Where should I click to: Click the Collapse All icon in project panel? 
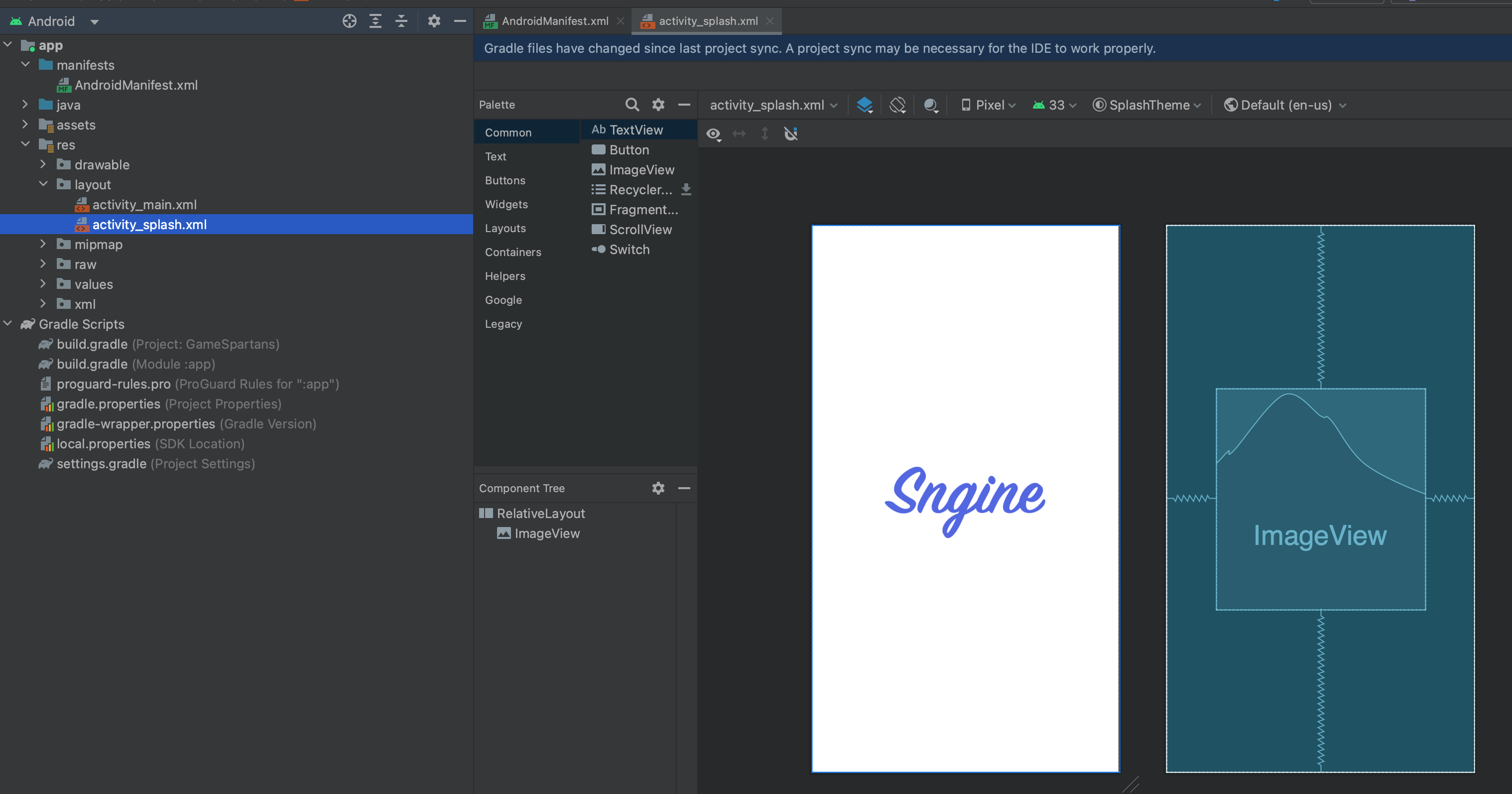point(401,21)
